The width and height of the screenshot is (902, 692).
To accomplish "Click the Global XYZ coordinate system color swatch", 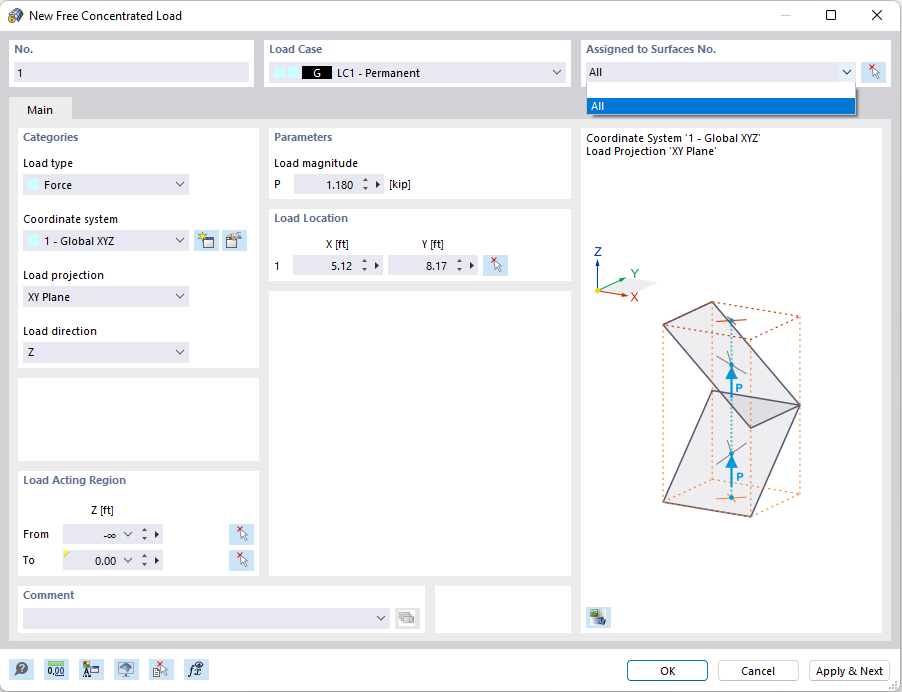I will 34,240.
